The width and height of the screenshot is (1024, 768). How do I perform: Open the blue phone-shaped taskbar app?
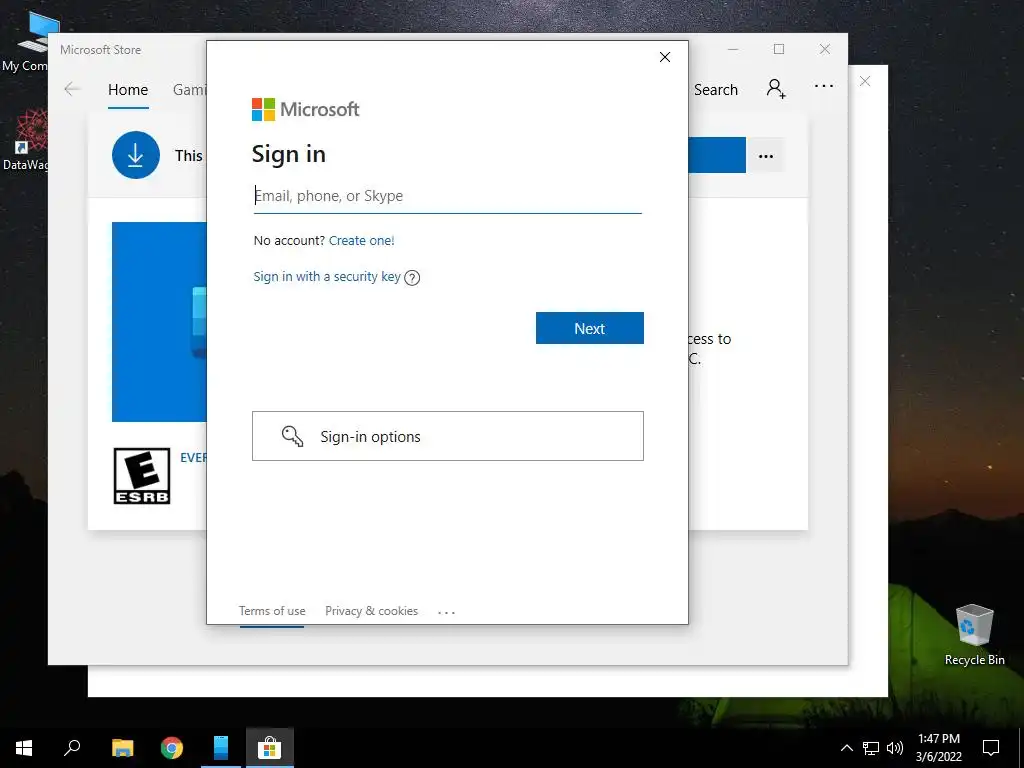(x=221, y=748)
